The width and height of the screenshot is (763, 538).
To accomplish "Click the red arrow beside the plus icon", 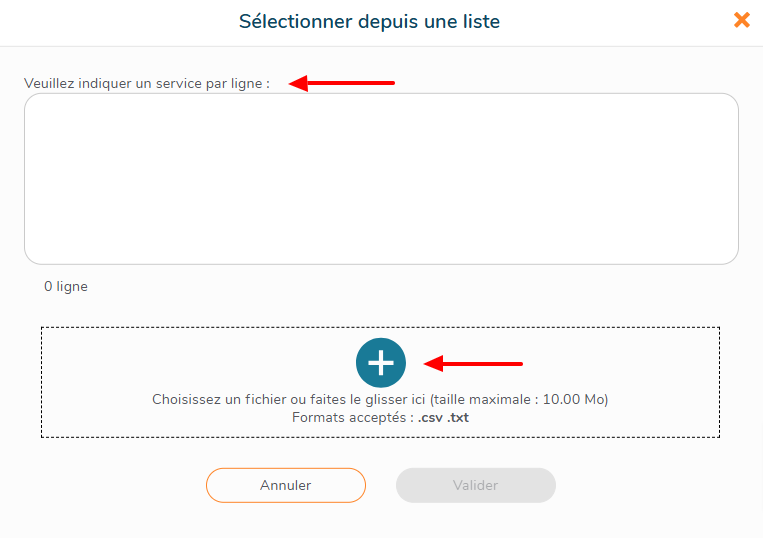I will [474, 363].
